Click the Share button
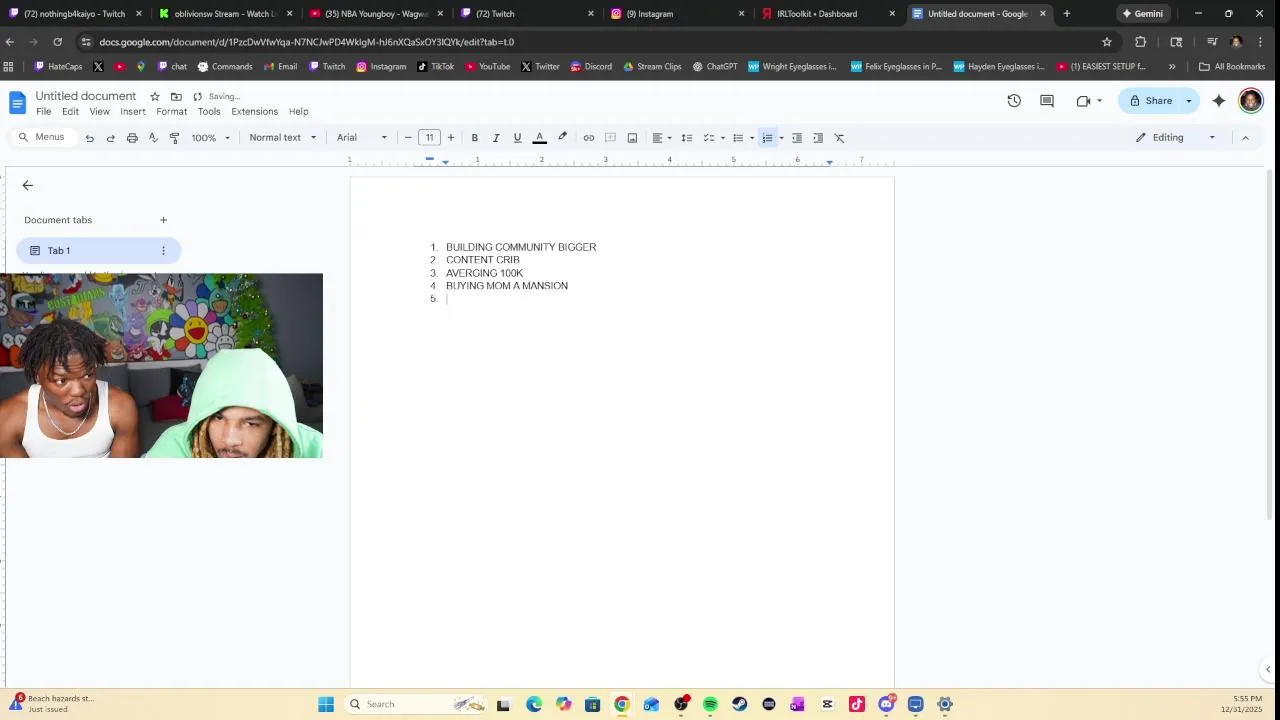Image resolution: width=1280 pixels, height=720 pixels. 1151,101
